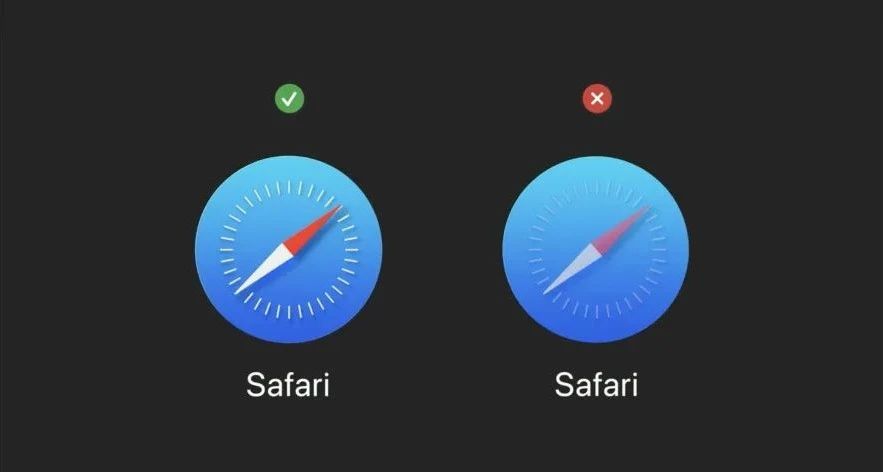Select the bright red needle half in vivid compass
The height and width of the screenshot is (472, 883).
tap(313, 228)
